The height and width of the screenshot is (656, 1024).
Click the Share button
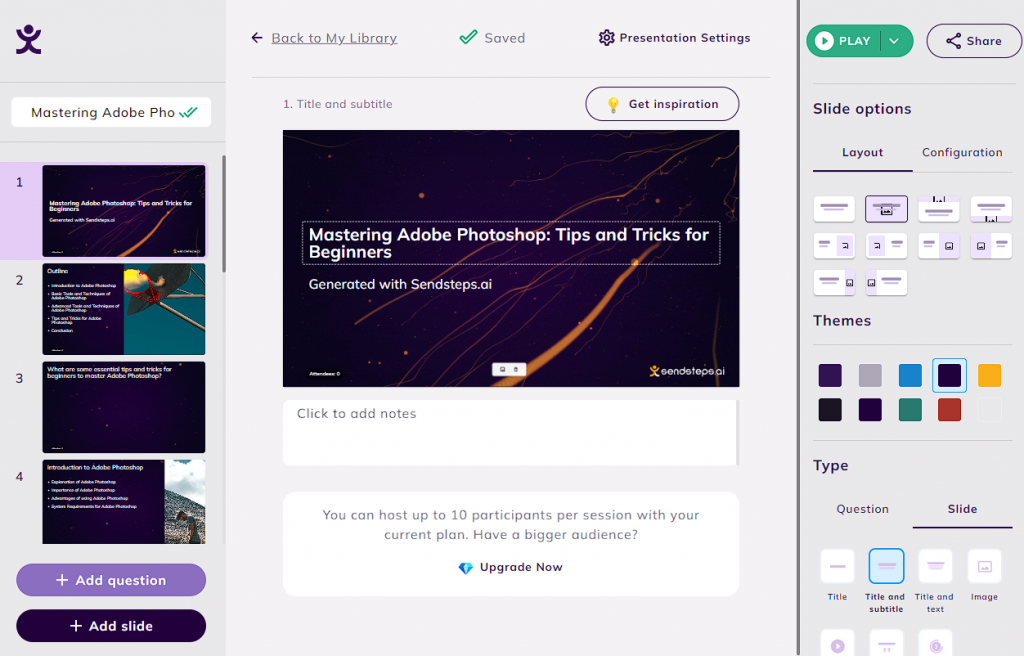tap(974, 41)
